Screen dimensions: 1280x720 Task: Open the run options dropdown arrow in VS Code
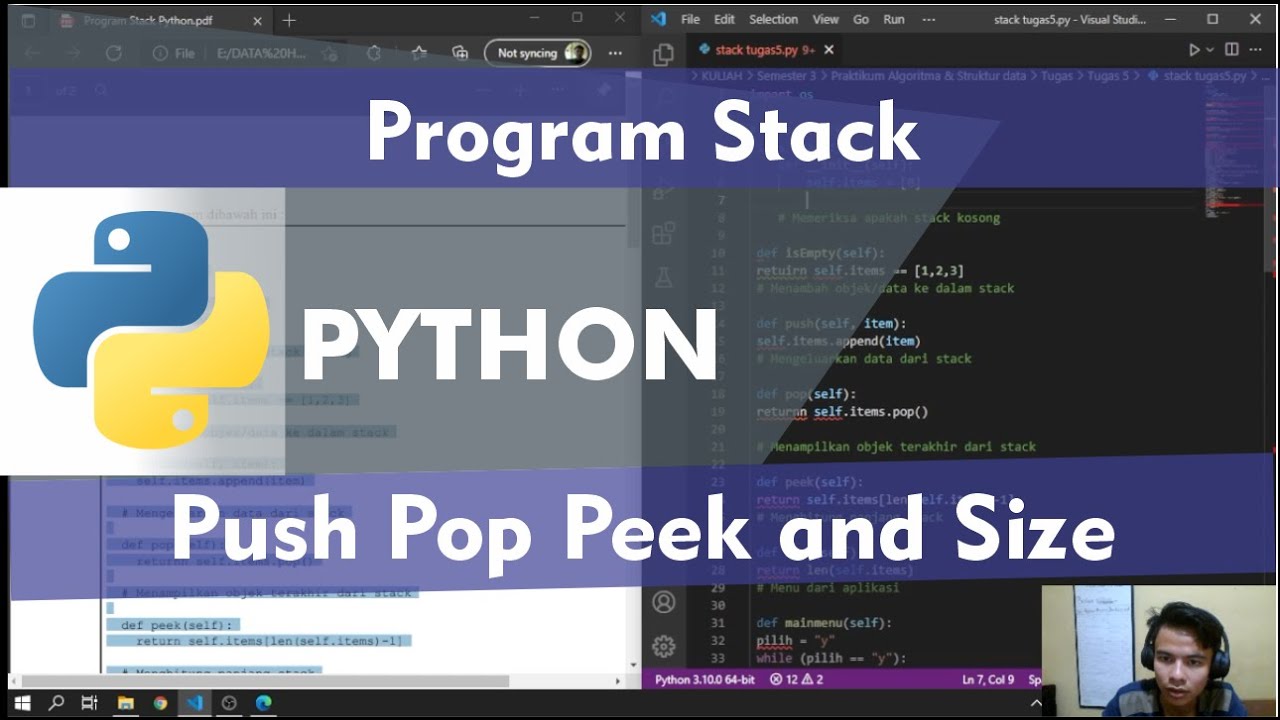1209,50
